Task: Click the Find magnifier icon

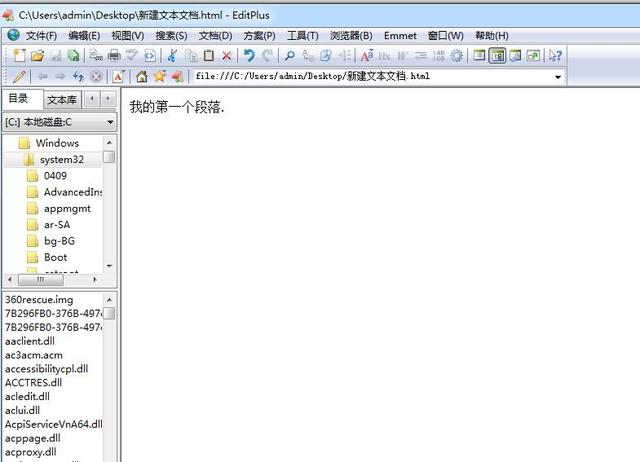Action: tap(289, 55)
